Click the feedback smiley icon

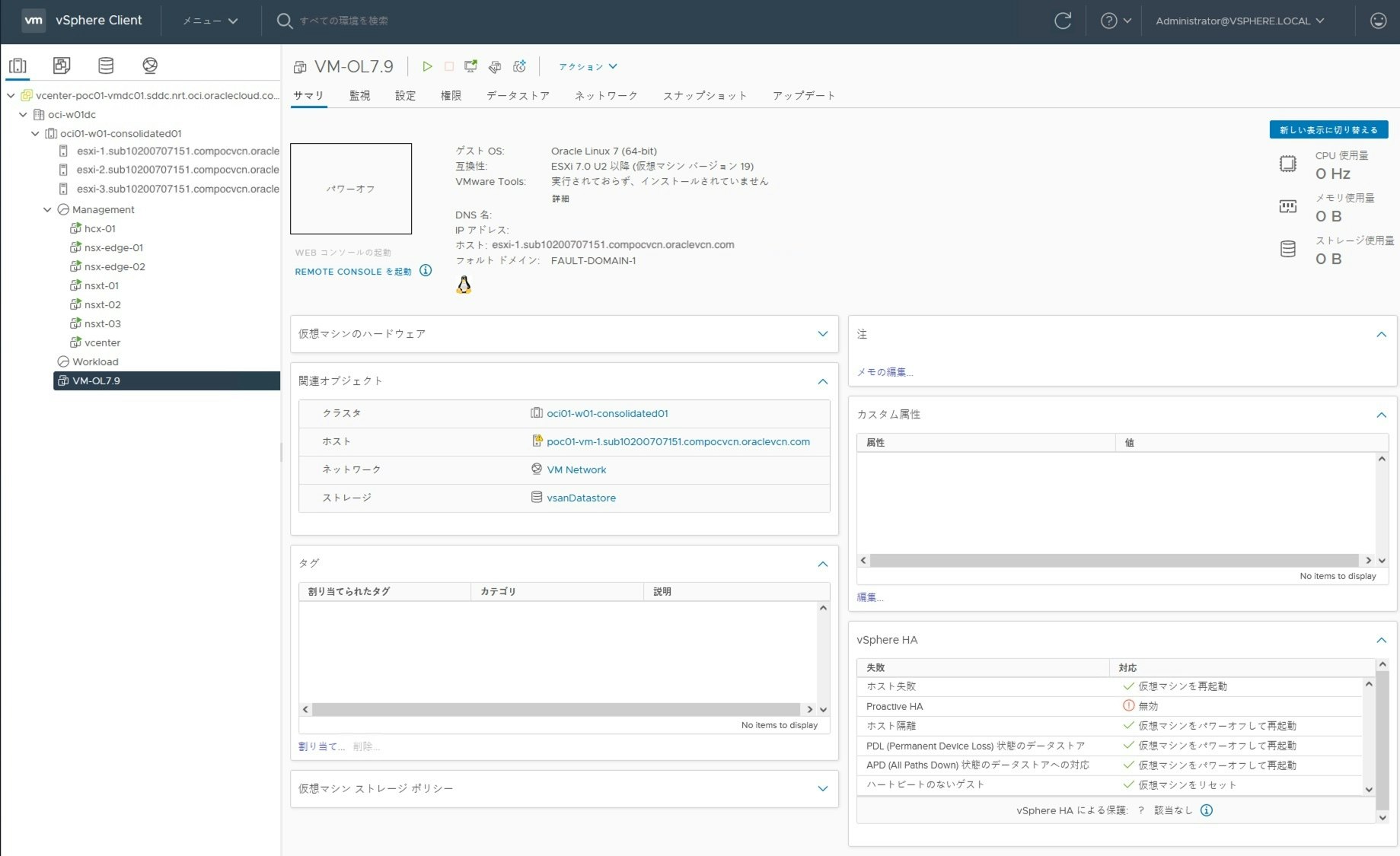[x=1378, y=21]
